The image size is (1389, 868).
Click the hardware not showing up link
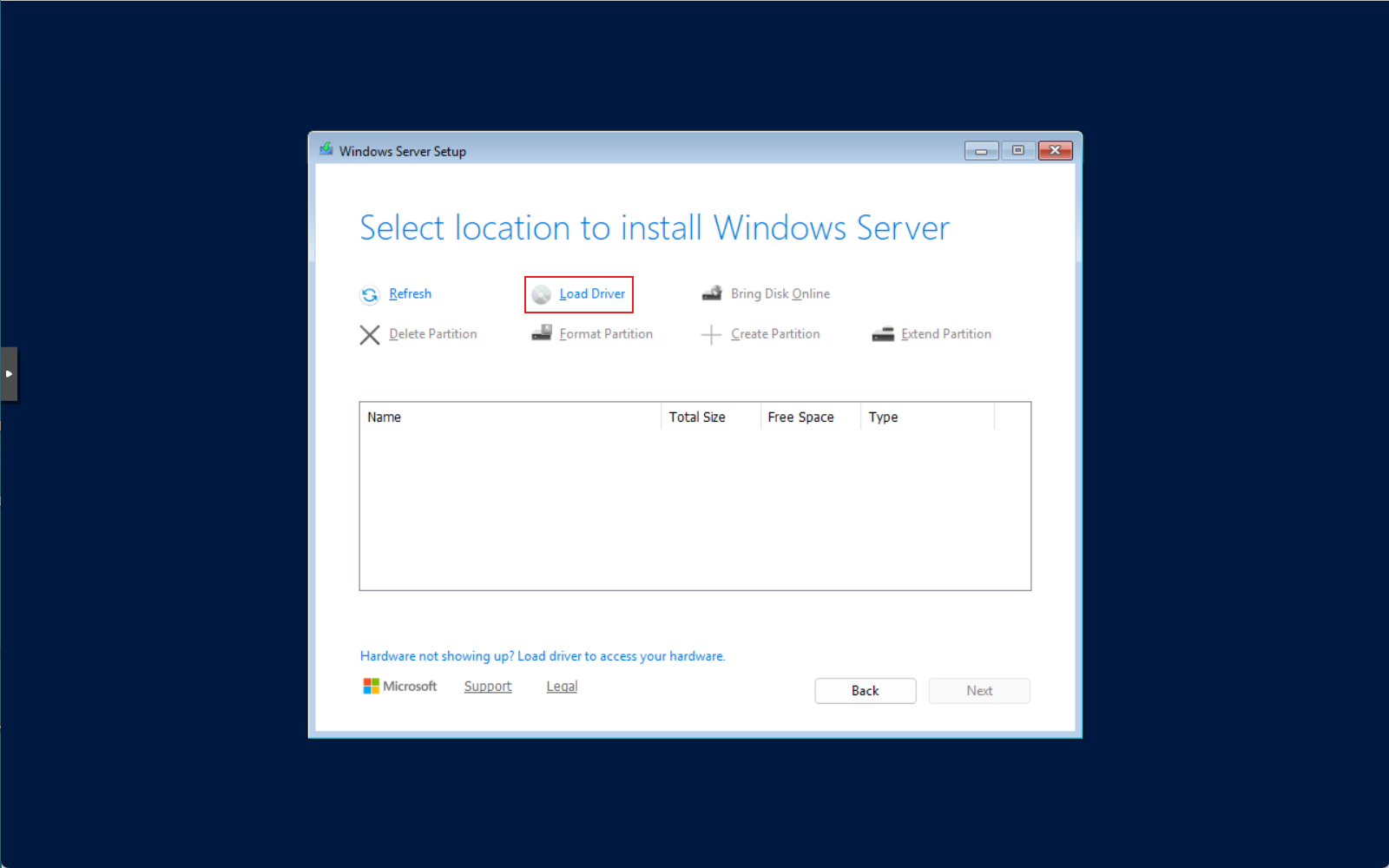coord(543,656)
